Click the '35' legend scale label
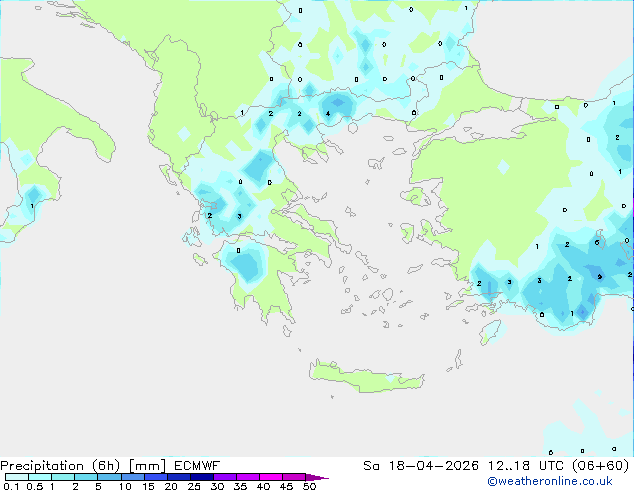The width and height of the screenshot is (634, 490). [240, 486]
